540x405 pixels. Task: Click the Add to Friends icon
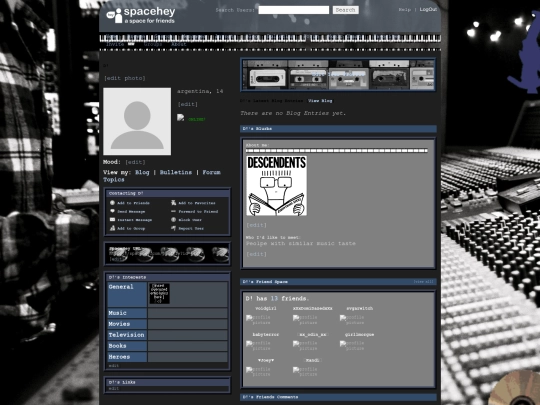coord(112,203)
